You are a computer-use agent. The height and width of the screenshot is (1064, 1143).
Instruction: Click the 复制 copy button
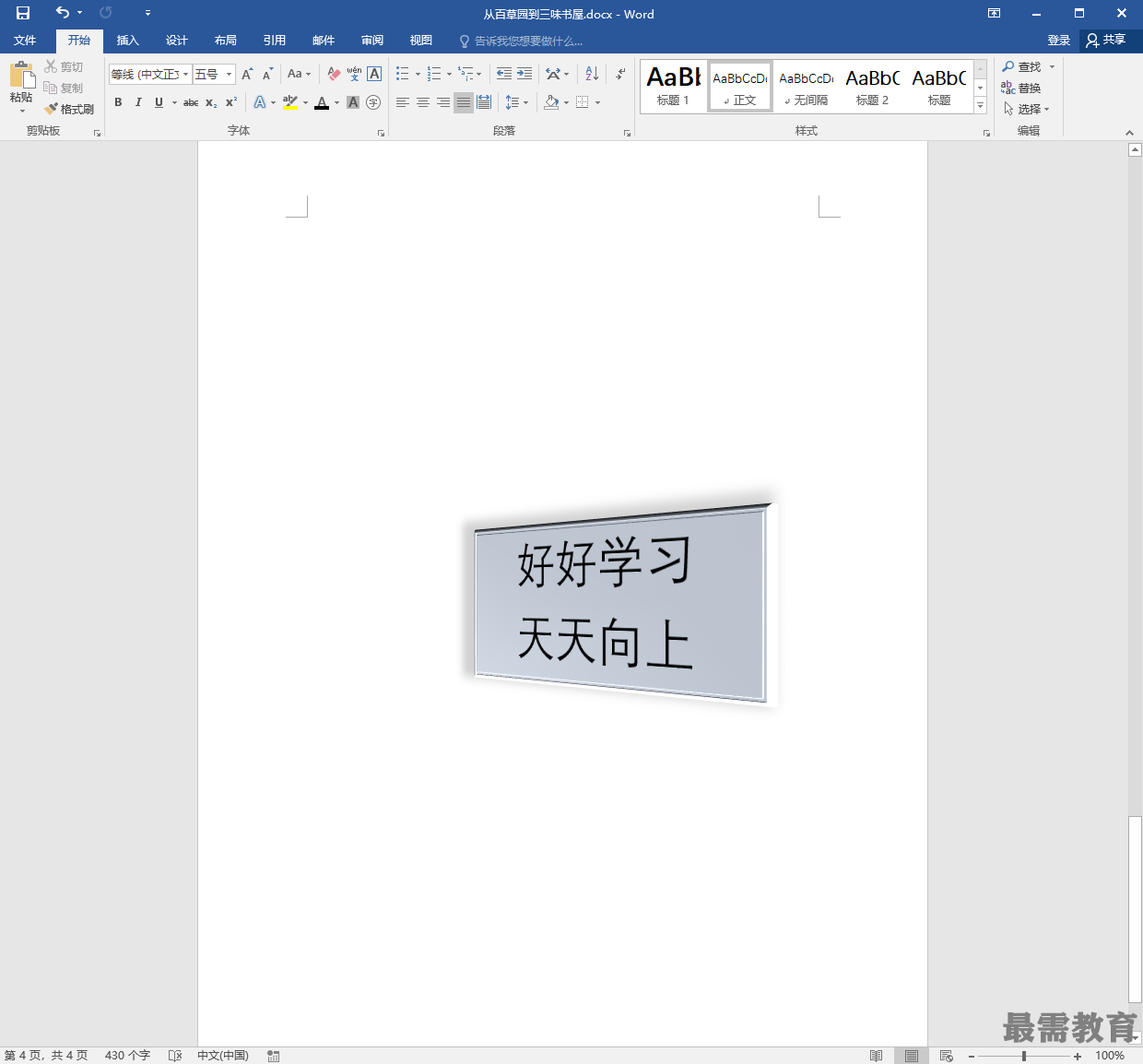(64, 88)
